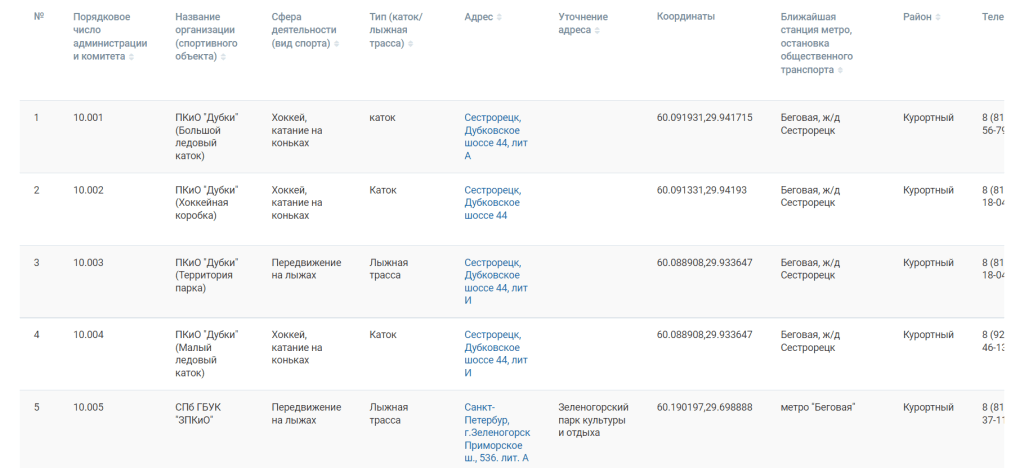The width and height of the screenshot is (1024, 468).
Task: Sort by Ближайшая станция метро icon
Action: (x=840, y=70)
